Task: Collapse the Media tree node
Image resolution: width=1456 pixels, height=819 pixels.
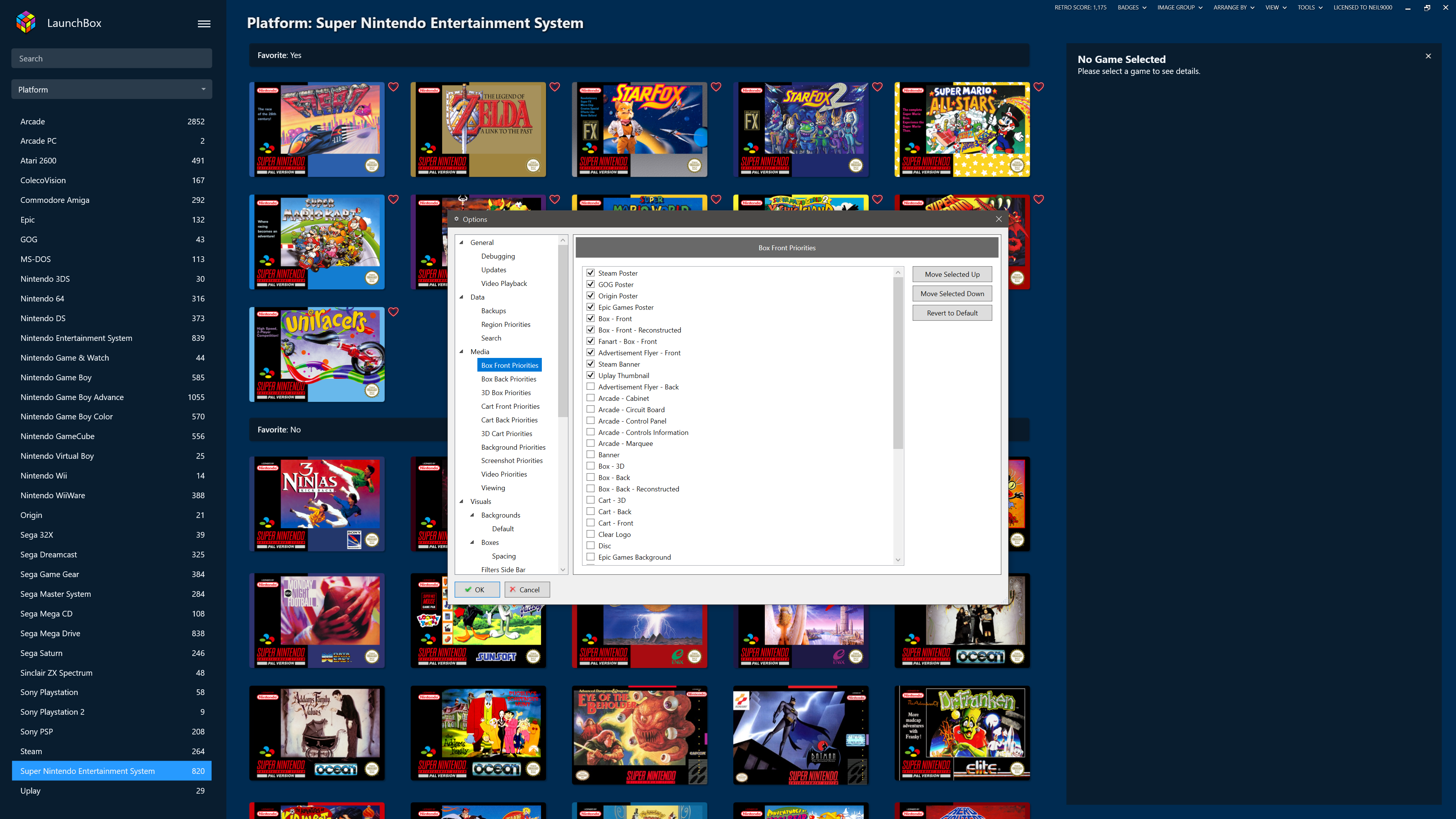Action: [461, 351]
